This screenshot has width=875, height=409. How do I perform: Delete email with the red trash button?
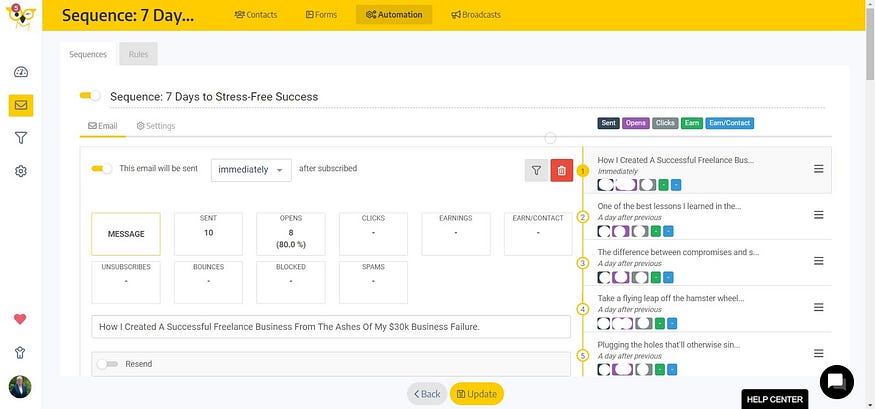(x=561, y=170)
